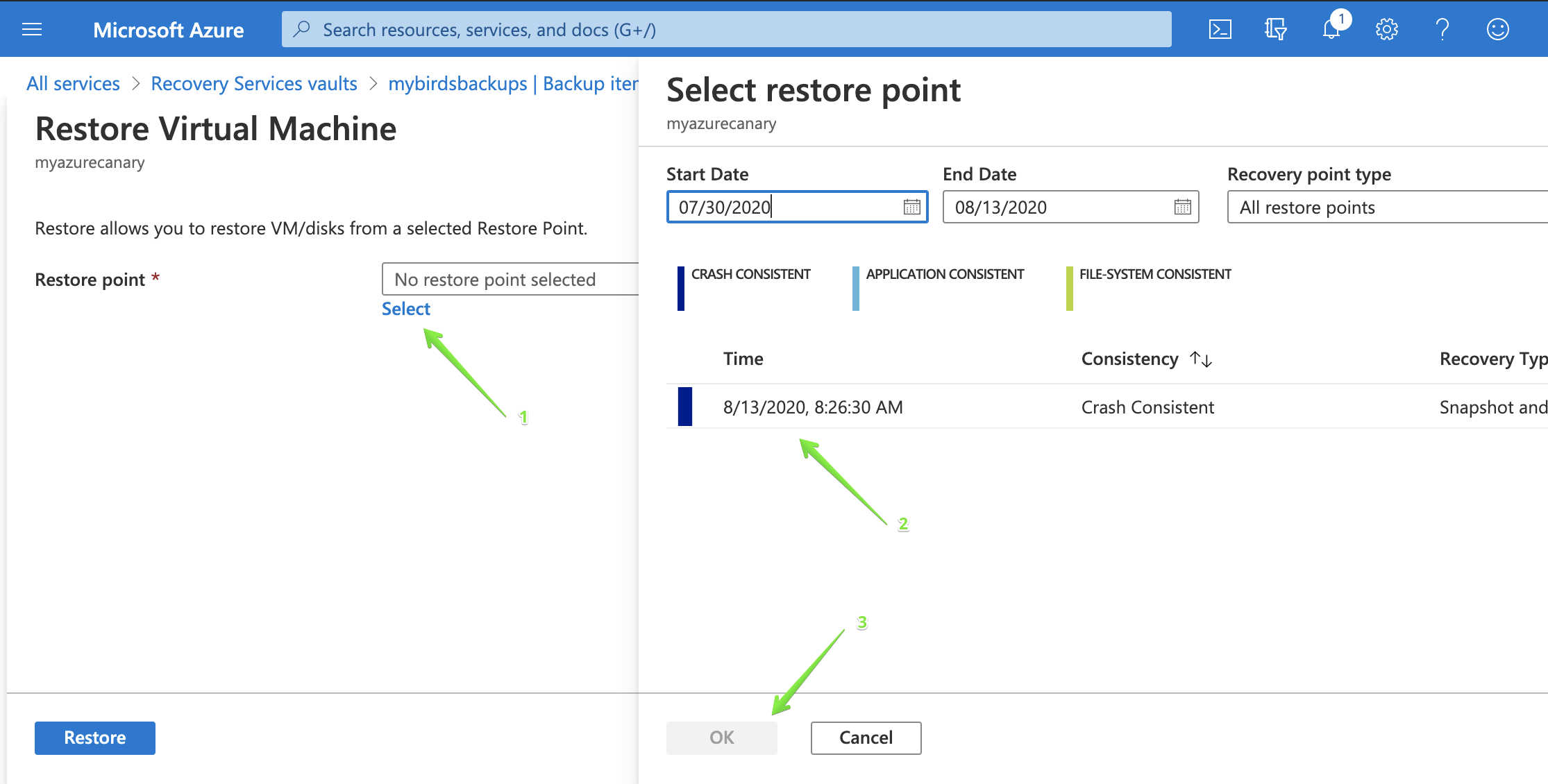Screen dimensions: 1548x784
Task: Go to Recovery Services vaults breadcrumb
Action: pos(254,83)
